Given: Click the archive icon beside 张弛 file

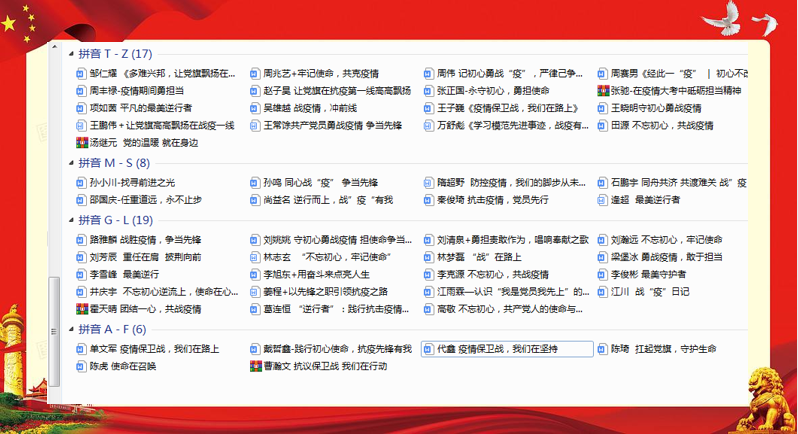Looking at the screenshot, I should [x=604, y=91].
